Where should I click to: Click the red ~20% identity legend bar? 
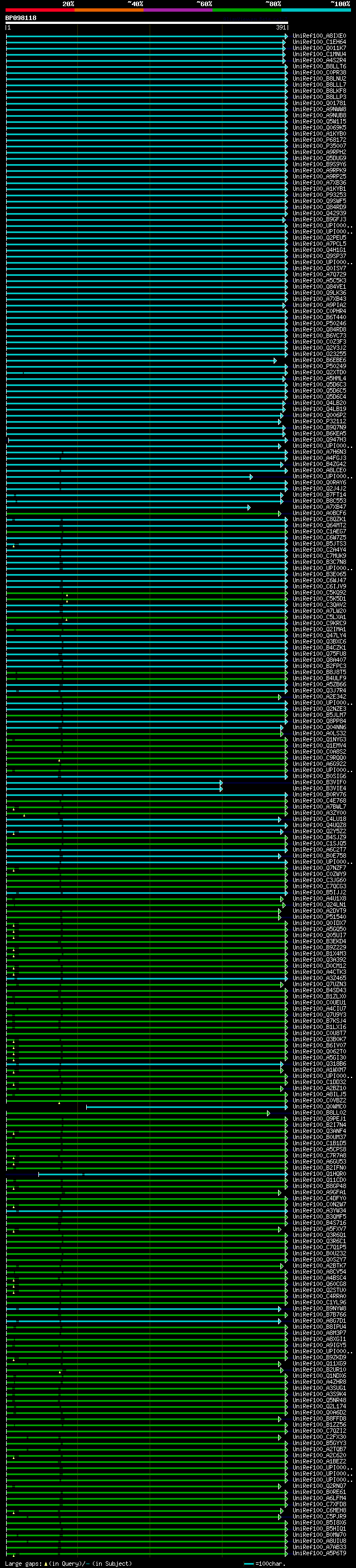click(39, 11)
